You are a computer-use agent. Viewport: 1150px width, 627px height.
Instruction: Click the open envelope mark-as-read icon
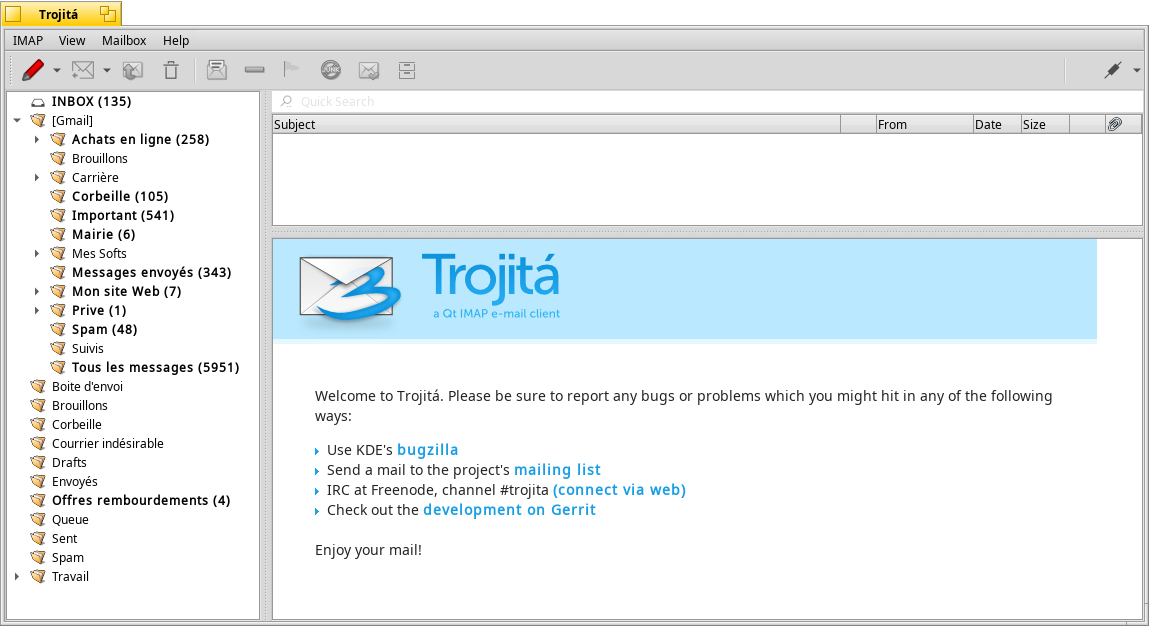point(217,70)
